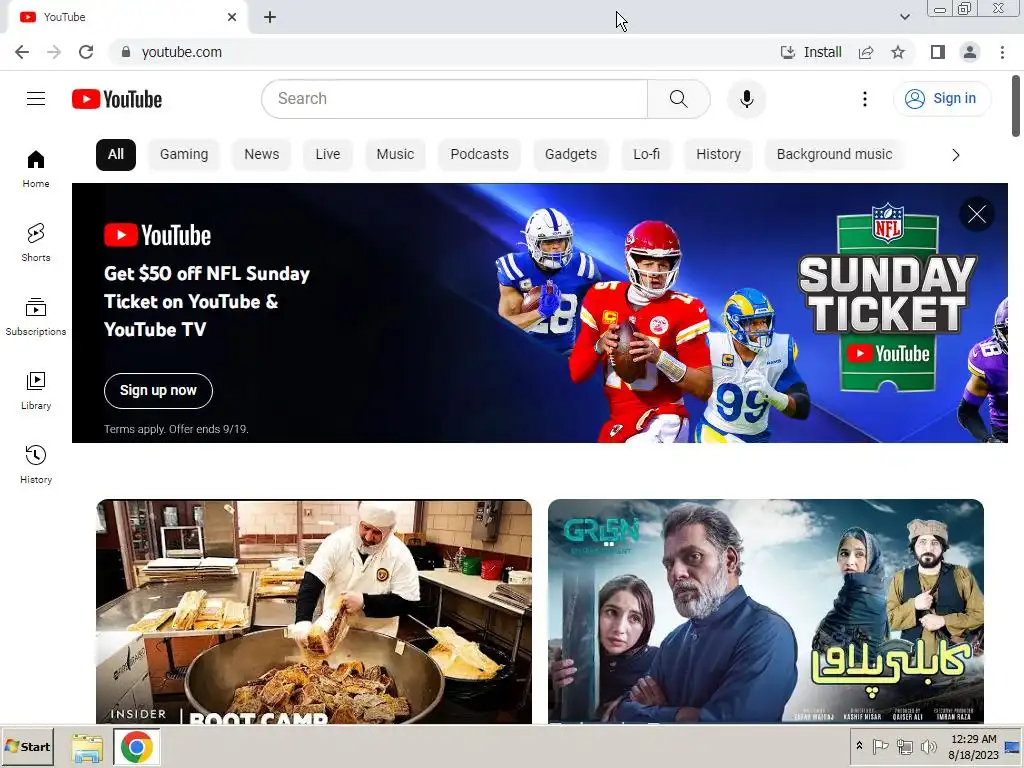
Task: Start voice search with microphone icon
Action: 746,99
